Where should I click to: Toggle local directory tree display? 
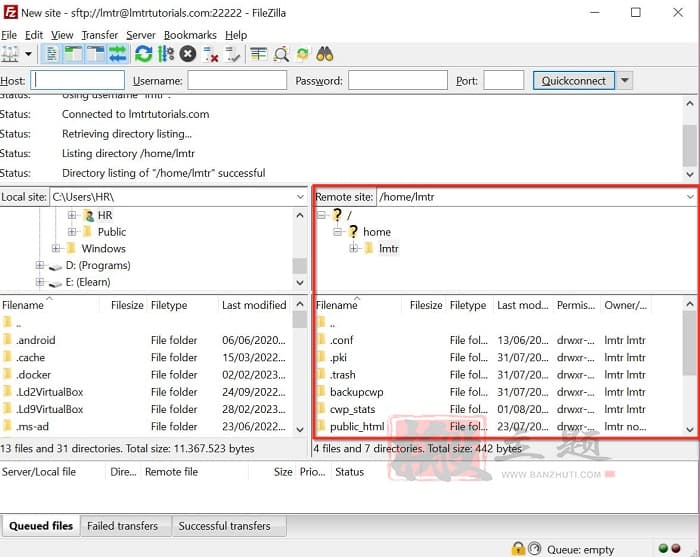point(73,54)
